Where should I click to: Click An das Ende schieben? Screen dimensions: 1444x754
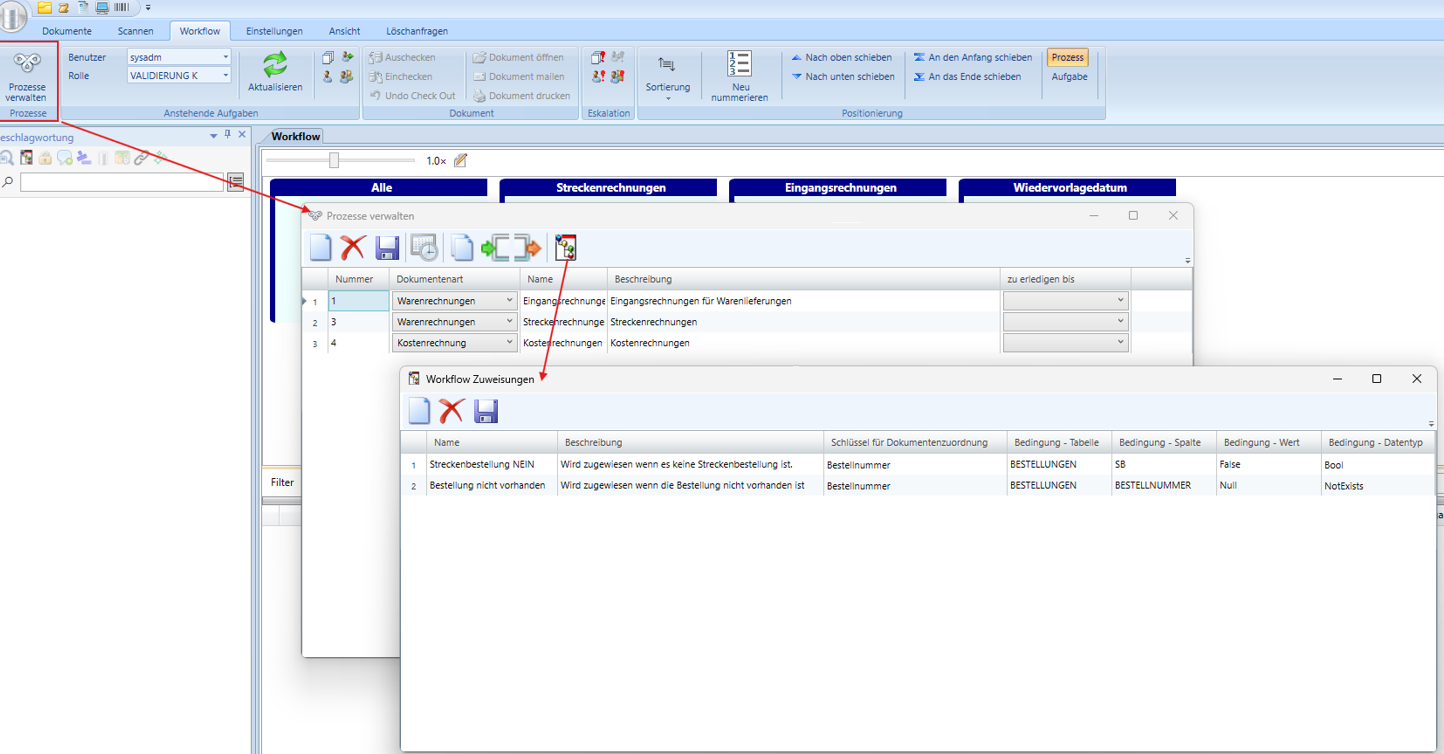966,77
